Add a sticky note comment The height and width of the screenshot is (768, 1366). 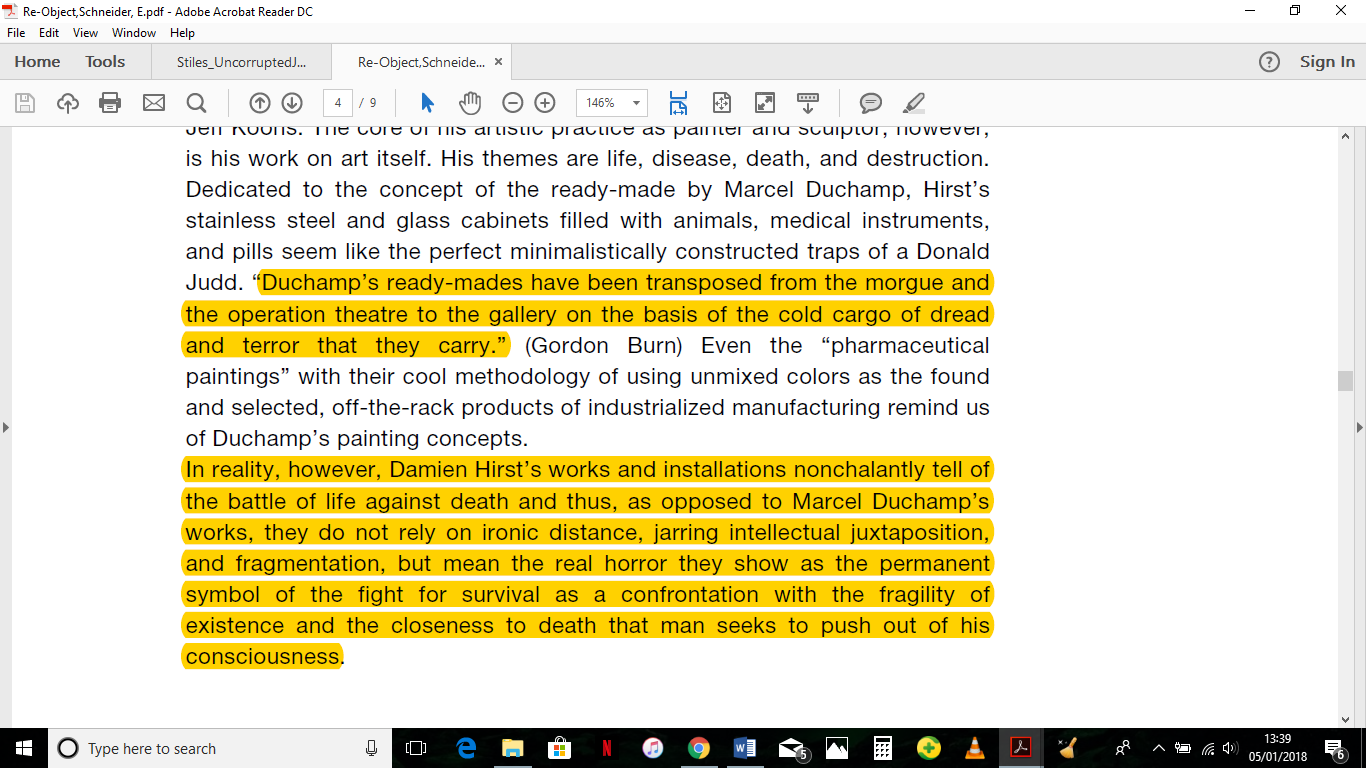(x=871, y=103)
